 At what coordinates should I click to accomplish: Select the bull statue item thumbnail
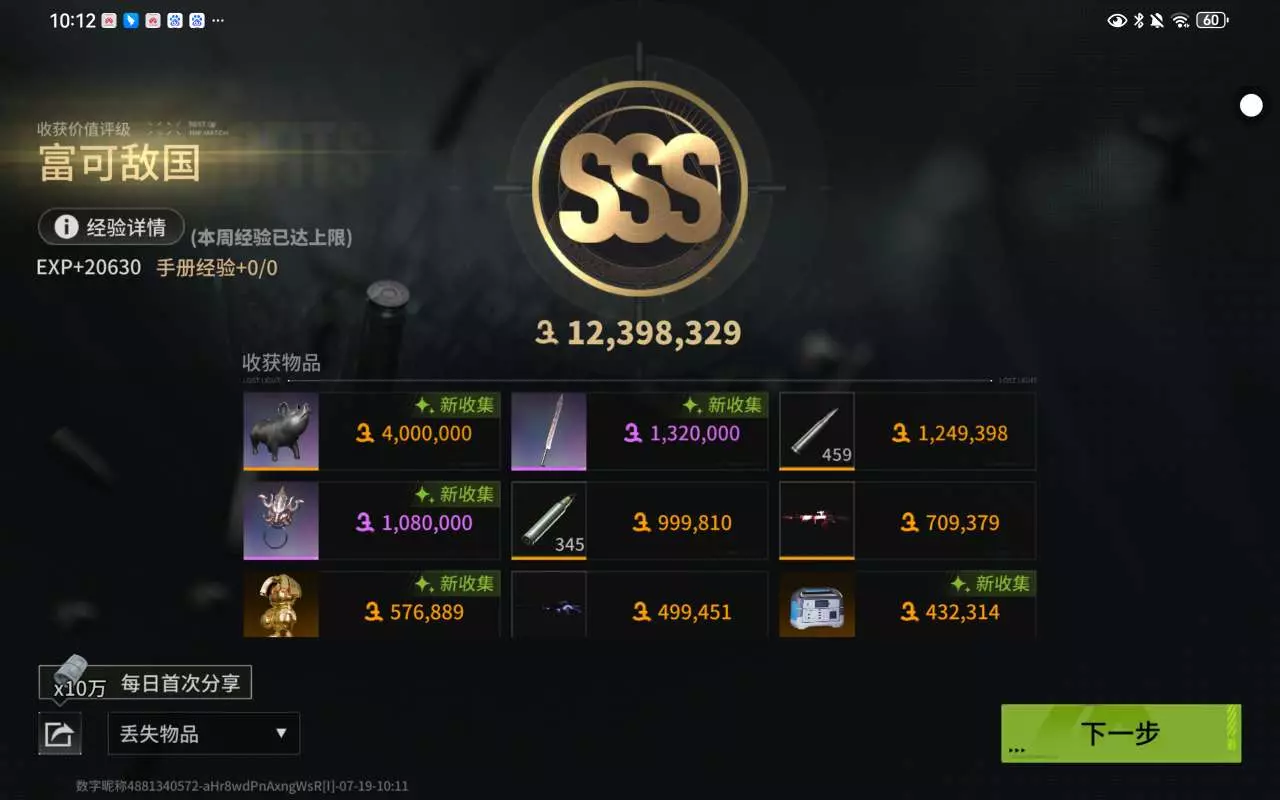[281, 431]
